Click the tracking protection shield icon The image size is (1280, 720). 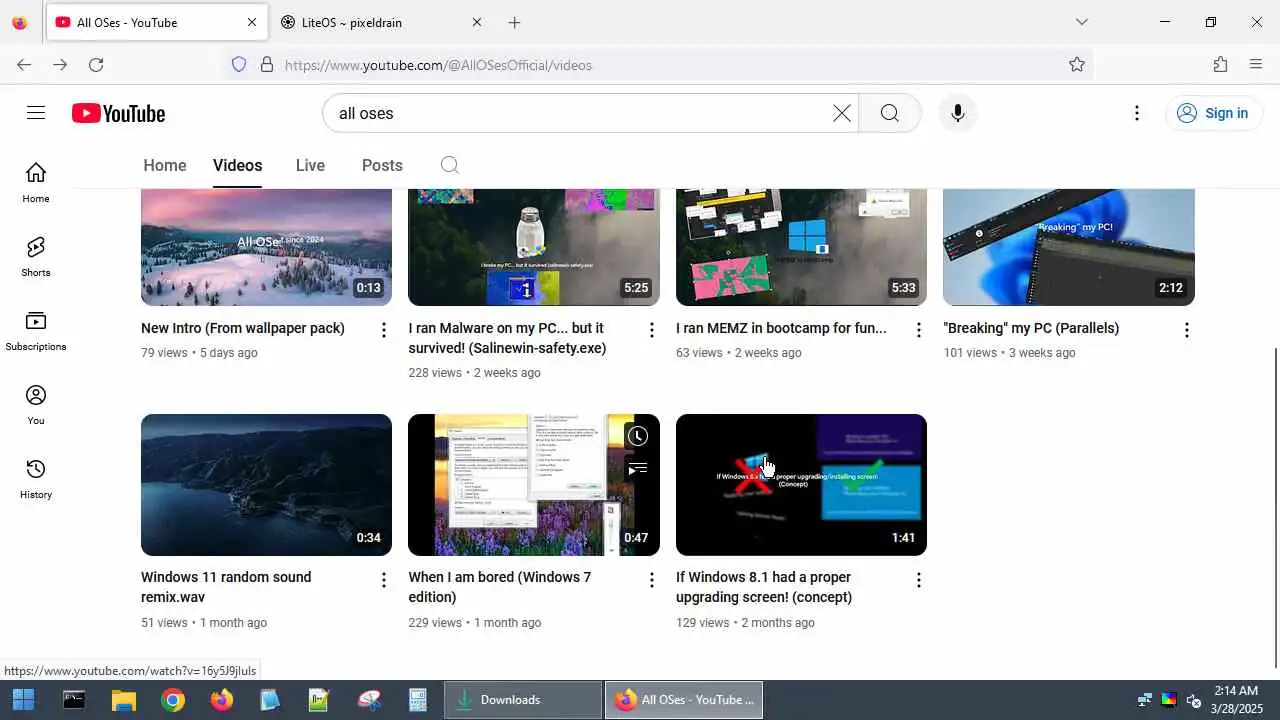239,65
